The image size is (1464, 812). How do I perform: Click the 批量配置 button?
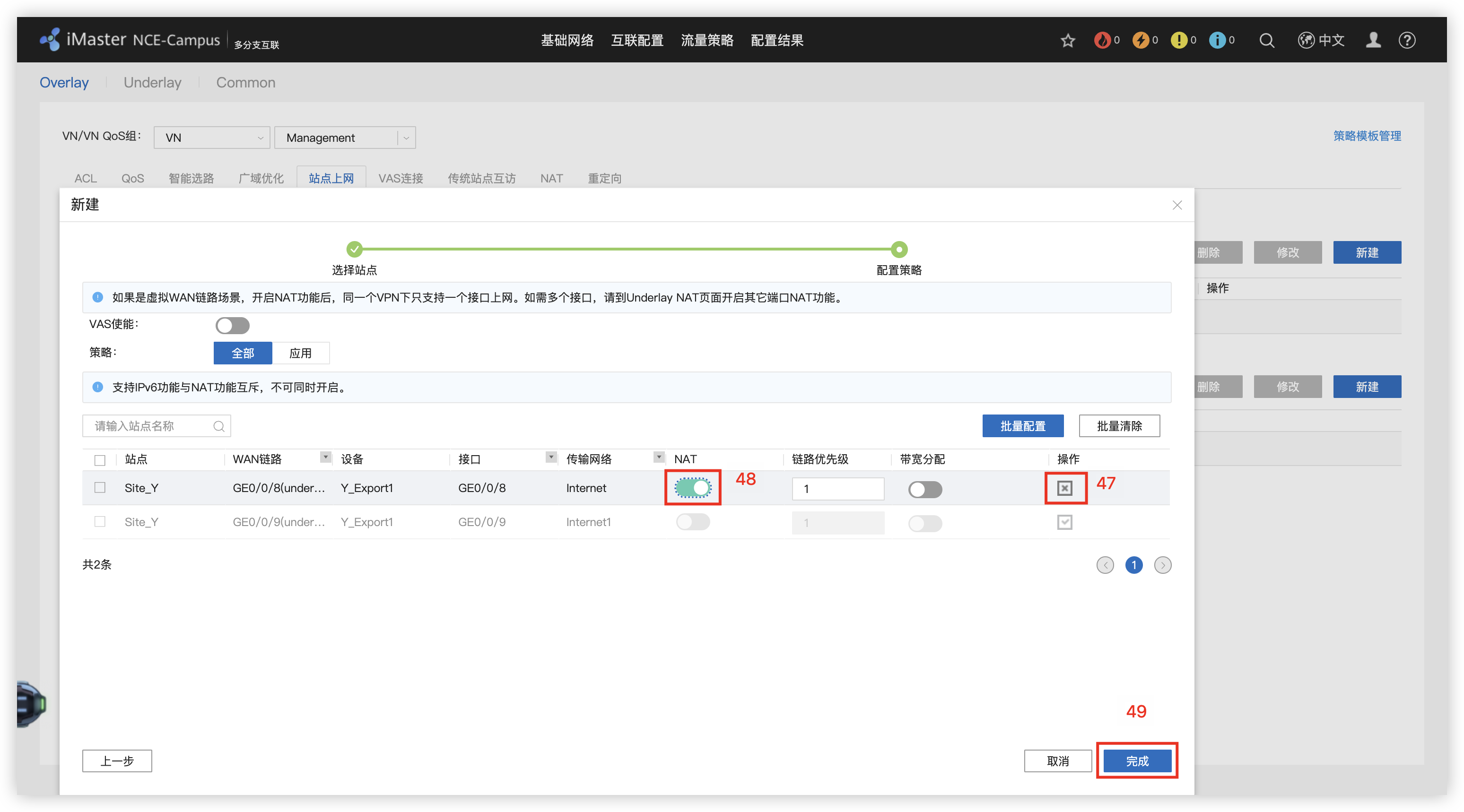(1022, 426)
